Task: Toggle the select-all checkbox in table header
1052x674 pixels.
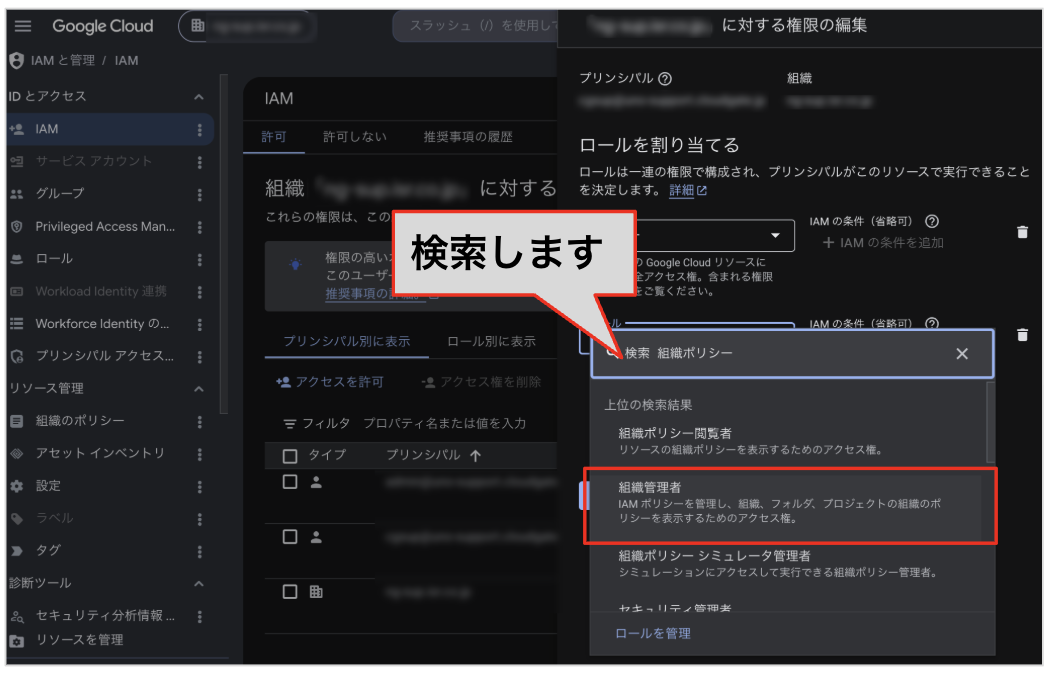Action: pos(290,457)
